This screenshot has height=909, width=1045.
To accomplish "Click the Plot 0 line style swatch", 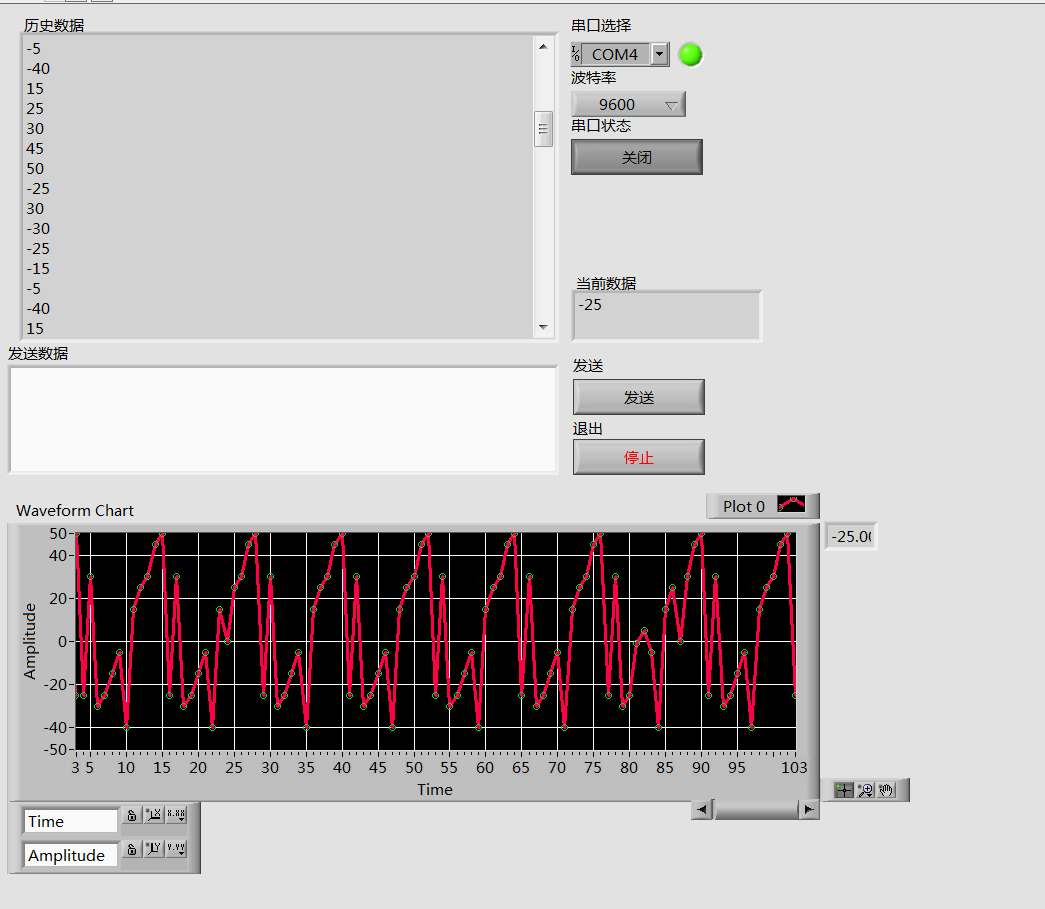I will (791, 504).
